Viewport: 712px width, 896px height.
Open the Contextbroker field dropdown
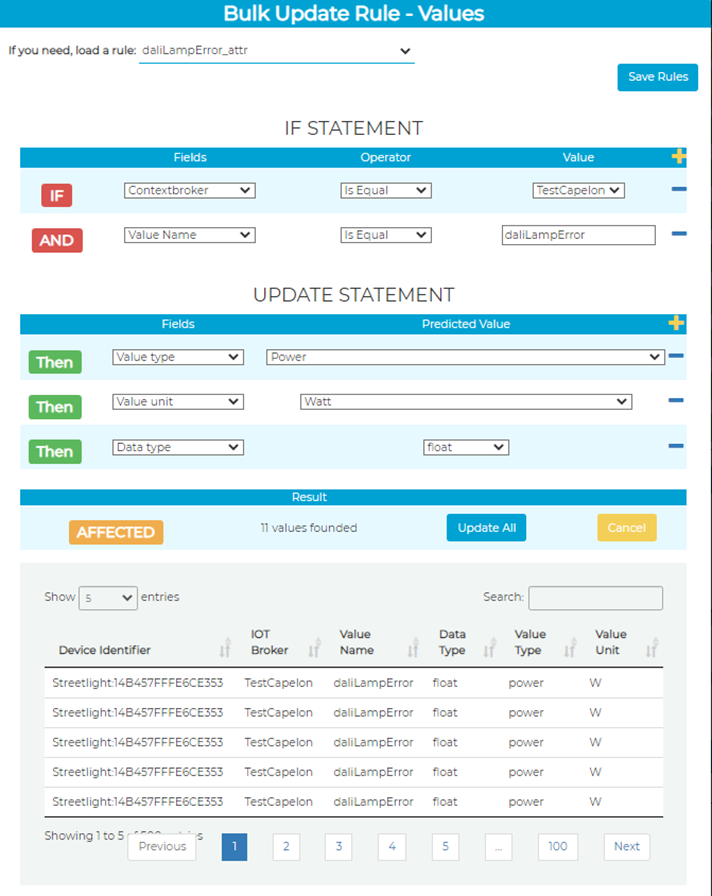point(190,190)
